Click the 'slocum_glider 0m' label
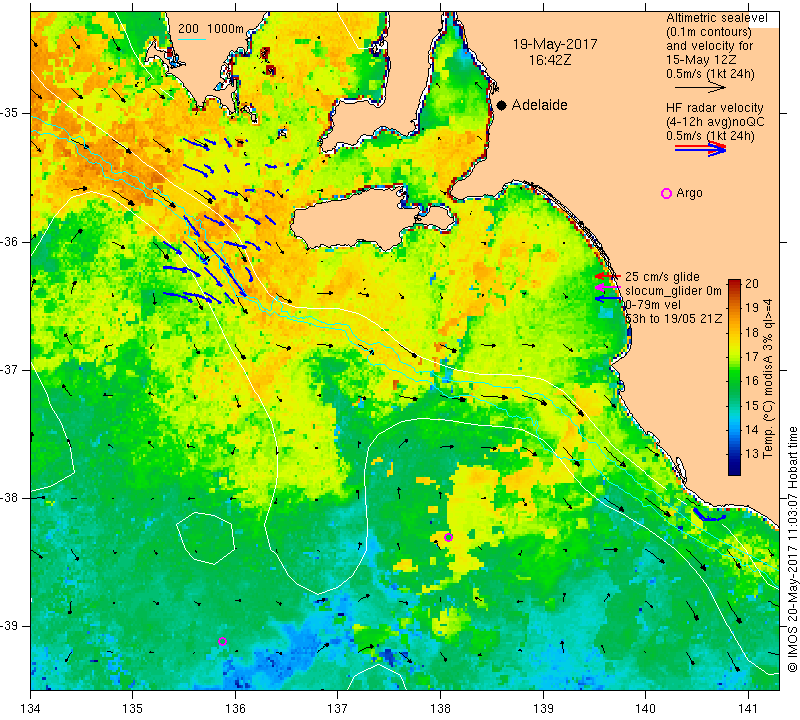 673,291
